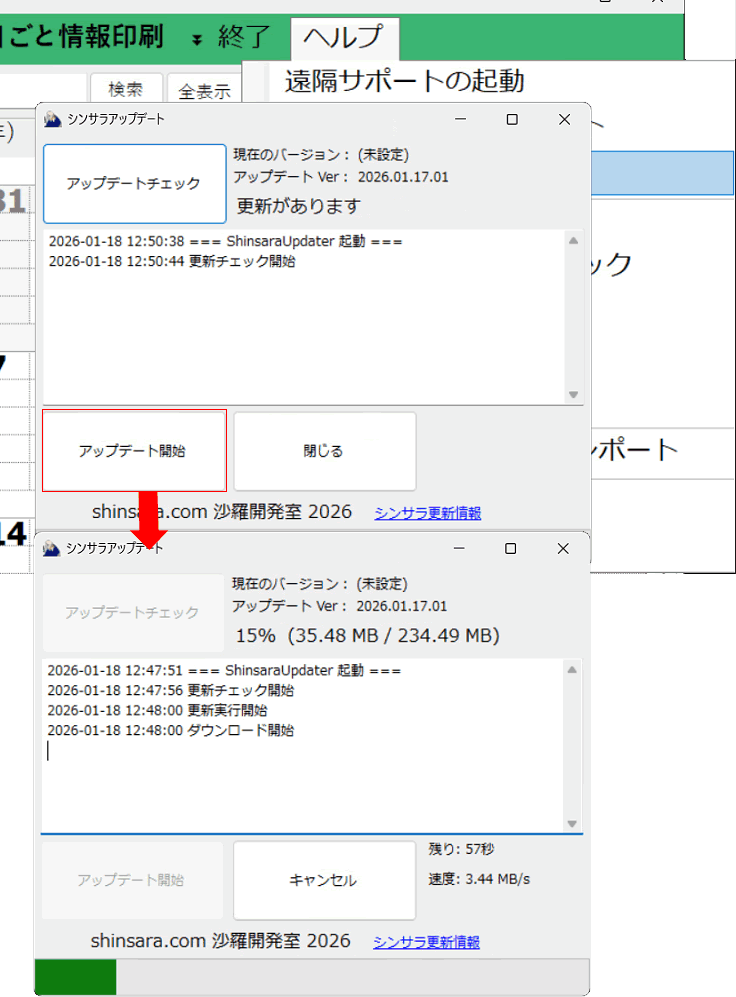Viewport: 736px width, 997px height.
Task: Click scroll-up arrow in the ダウンロード開始 log
Action: (572, 670)
